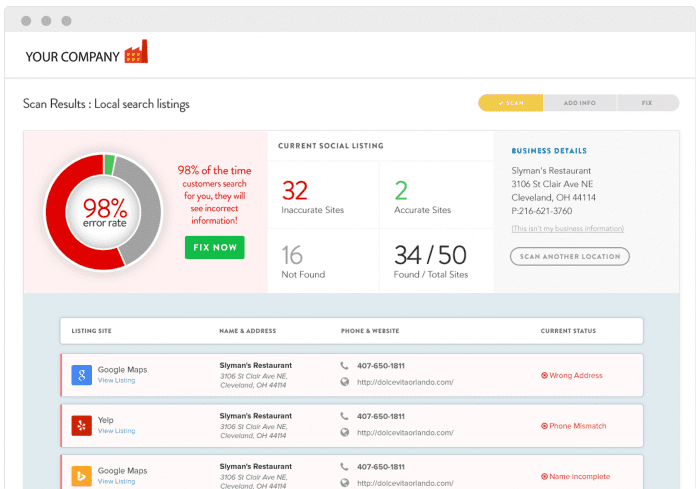The image size is (700, 489).
Task: Click the Phone Mismatch status text
Action: [578, 426]
